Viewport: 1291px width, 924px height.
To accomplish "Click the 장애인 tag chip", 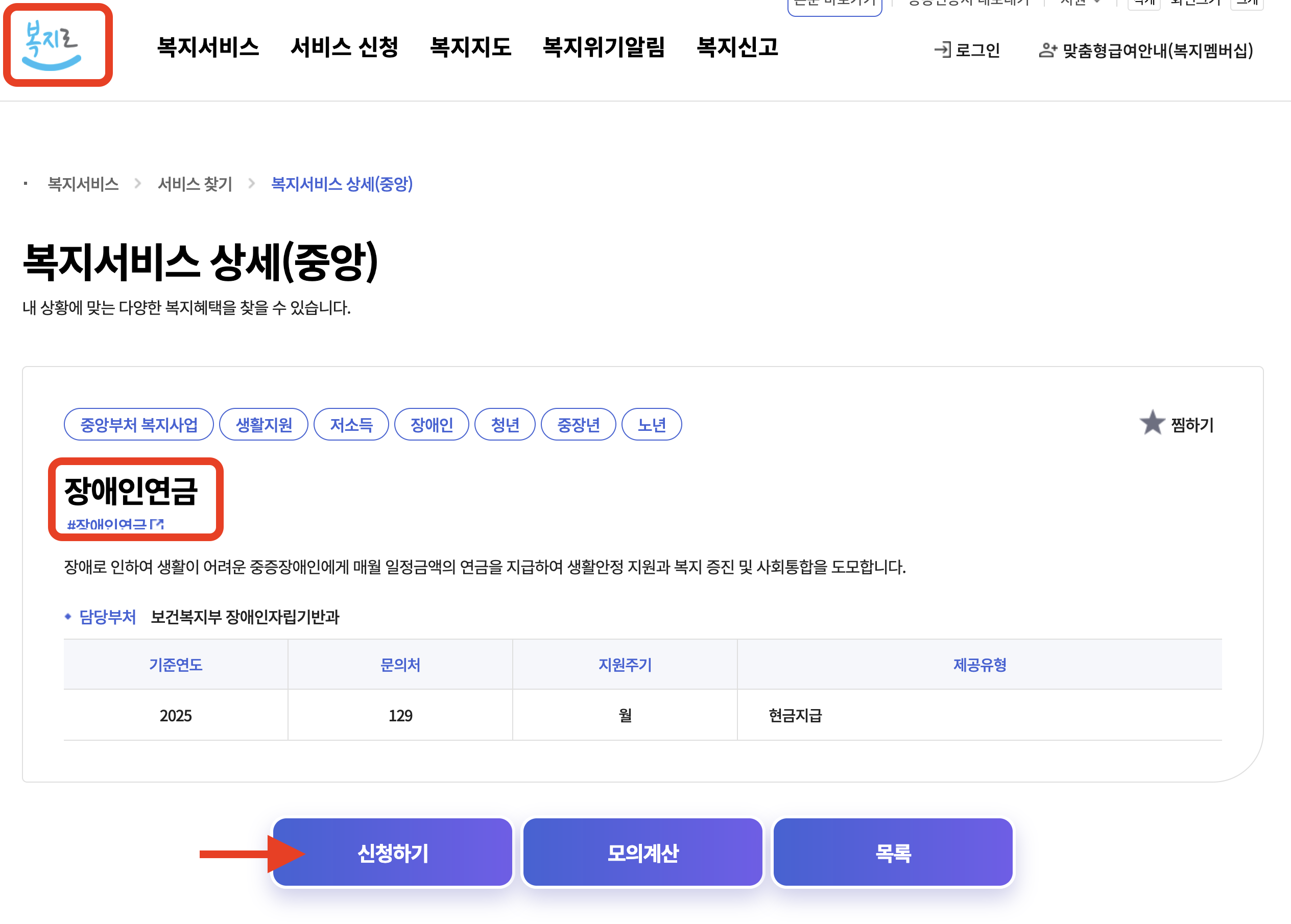I will (x=432, y=424).
